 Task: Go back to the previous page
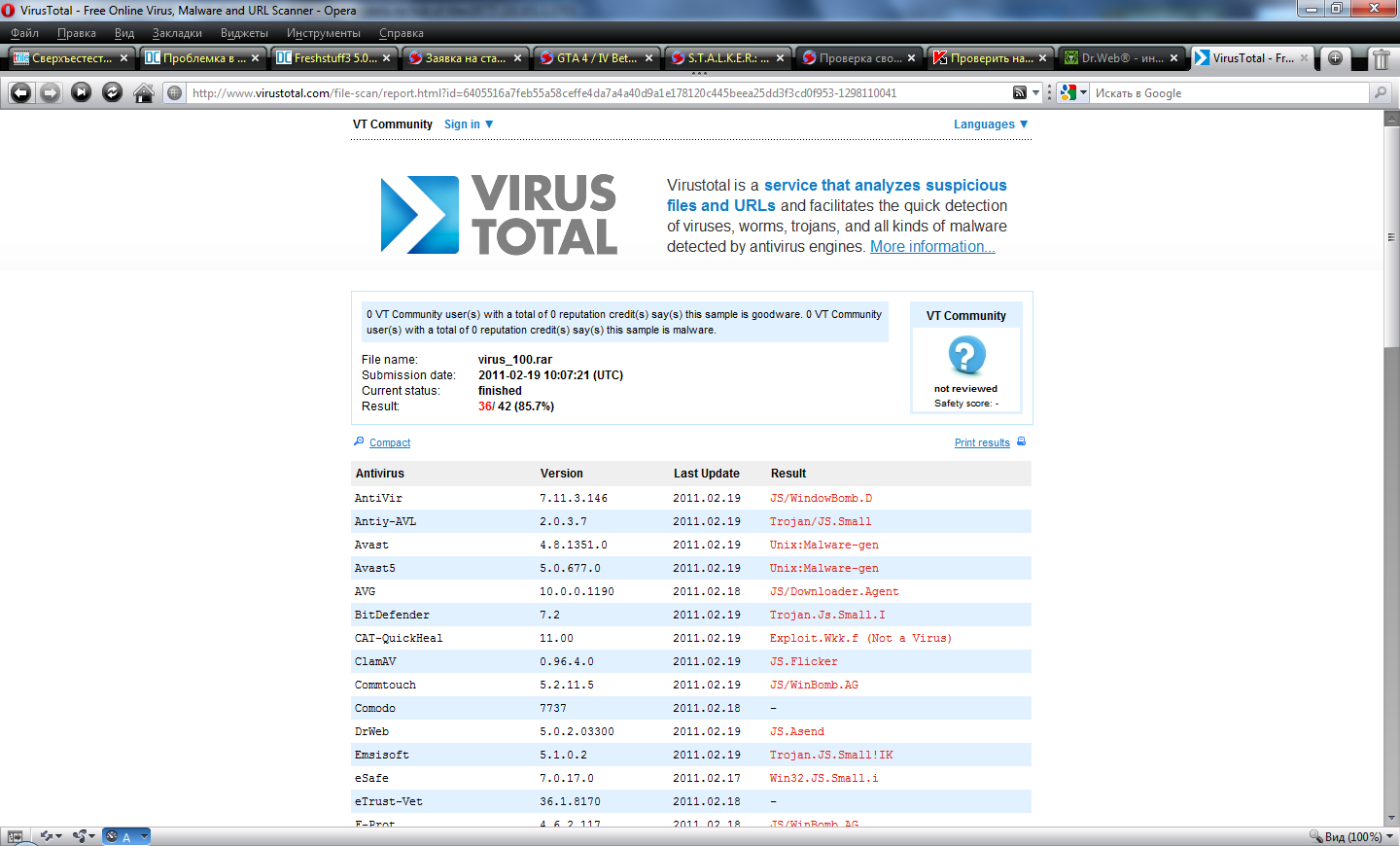click(20, 92)
